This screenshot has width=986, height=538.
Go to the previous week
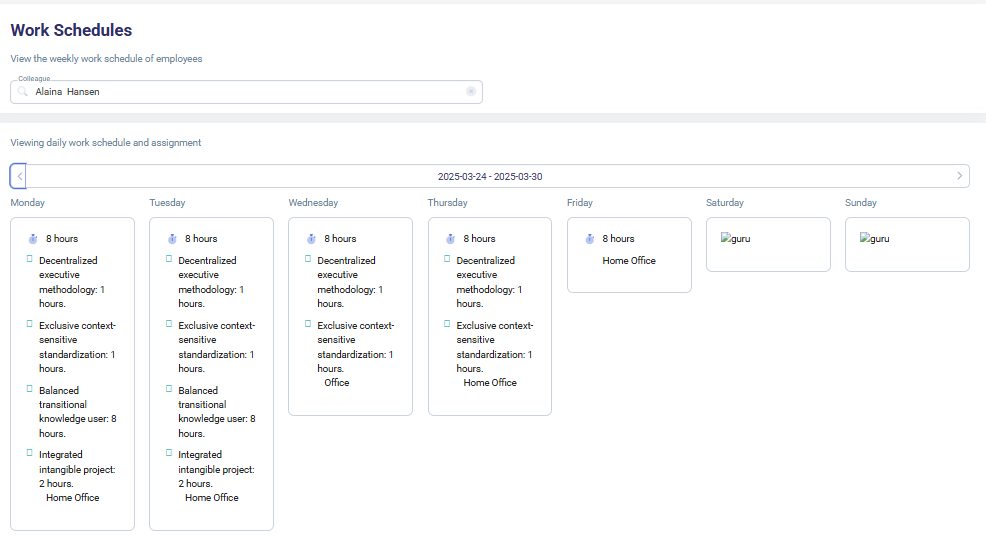click(19, 176)
